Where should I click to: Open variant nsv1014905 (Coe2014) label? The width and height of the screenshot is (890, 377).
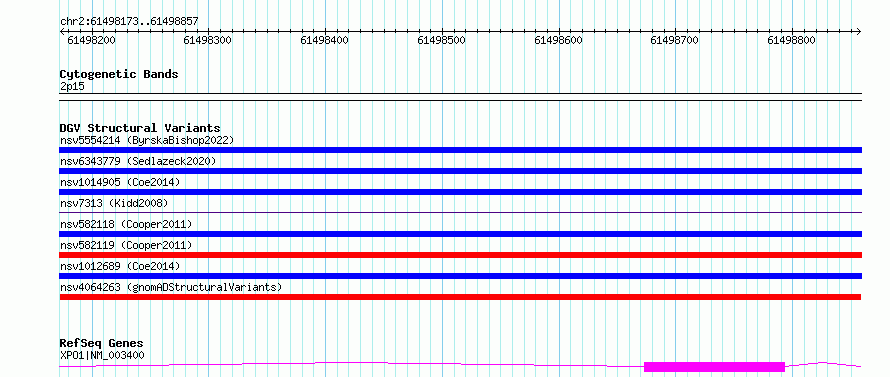point(120,182)
